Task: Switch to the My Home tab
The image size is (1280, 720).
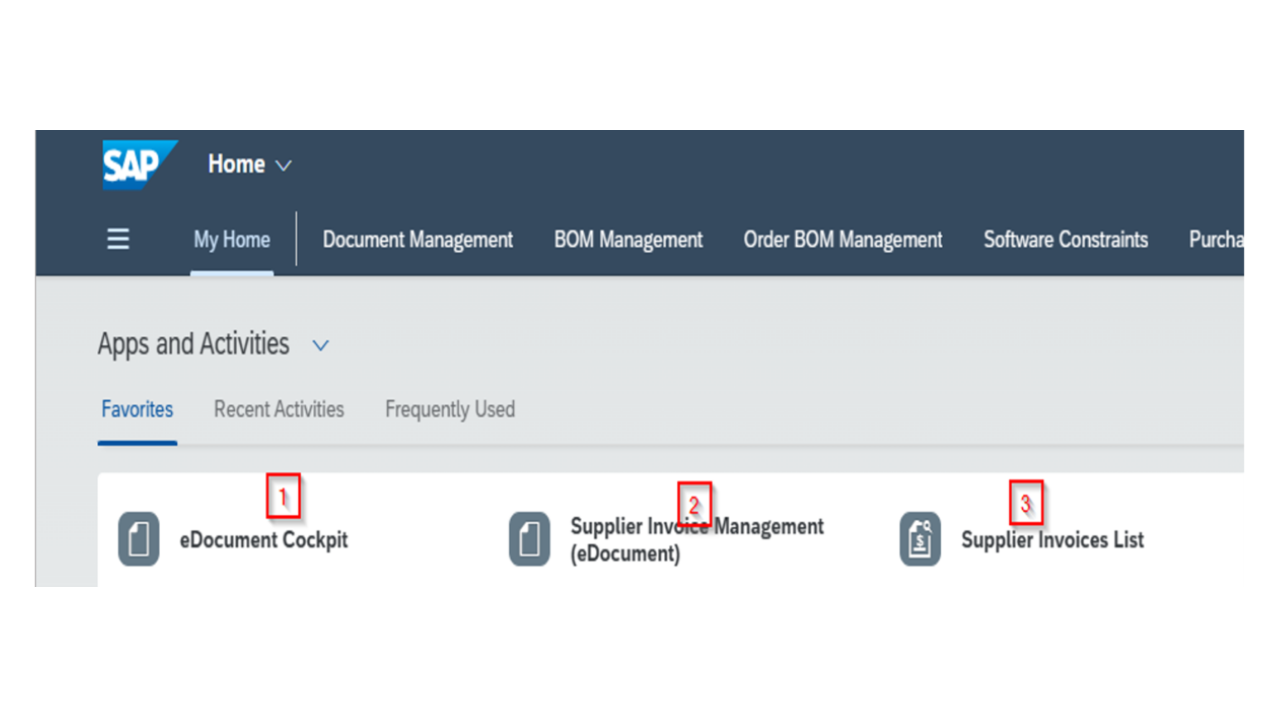Action: pos(231,239)
